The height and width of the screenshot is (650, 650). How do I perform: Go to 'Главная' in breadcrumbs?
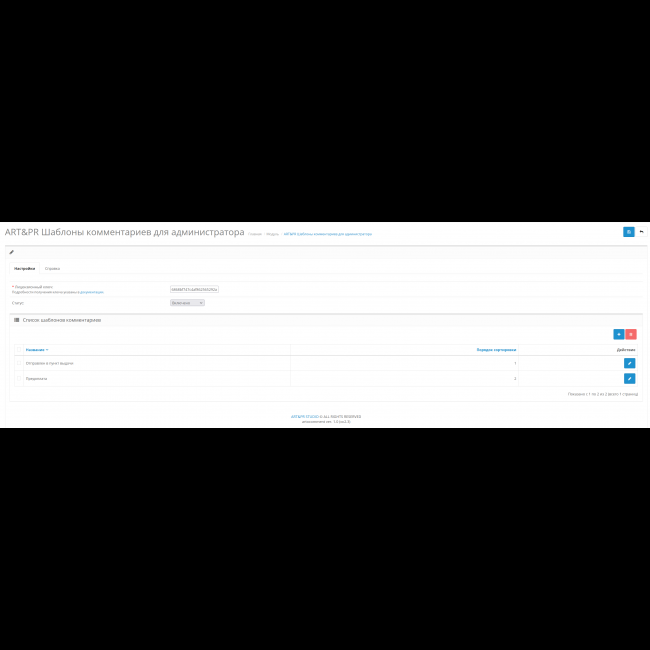click(x=255, y=234)
